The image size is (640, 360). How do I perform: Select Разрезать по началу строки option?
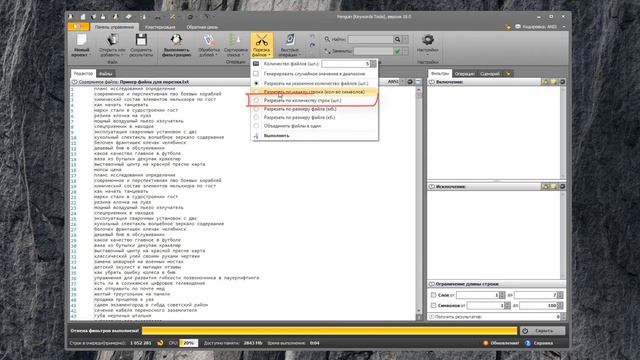[x=256, y=92]
